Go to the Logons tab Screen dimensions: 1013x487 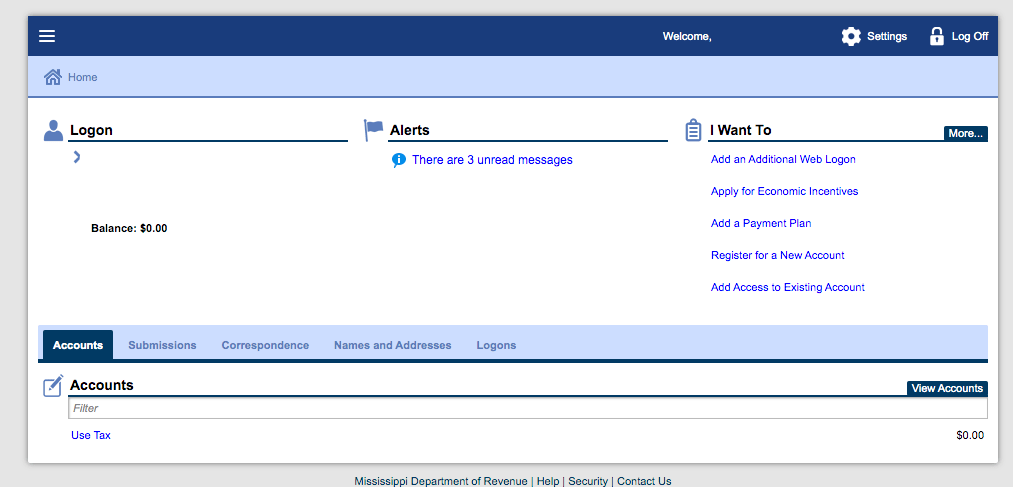(496, 345)
